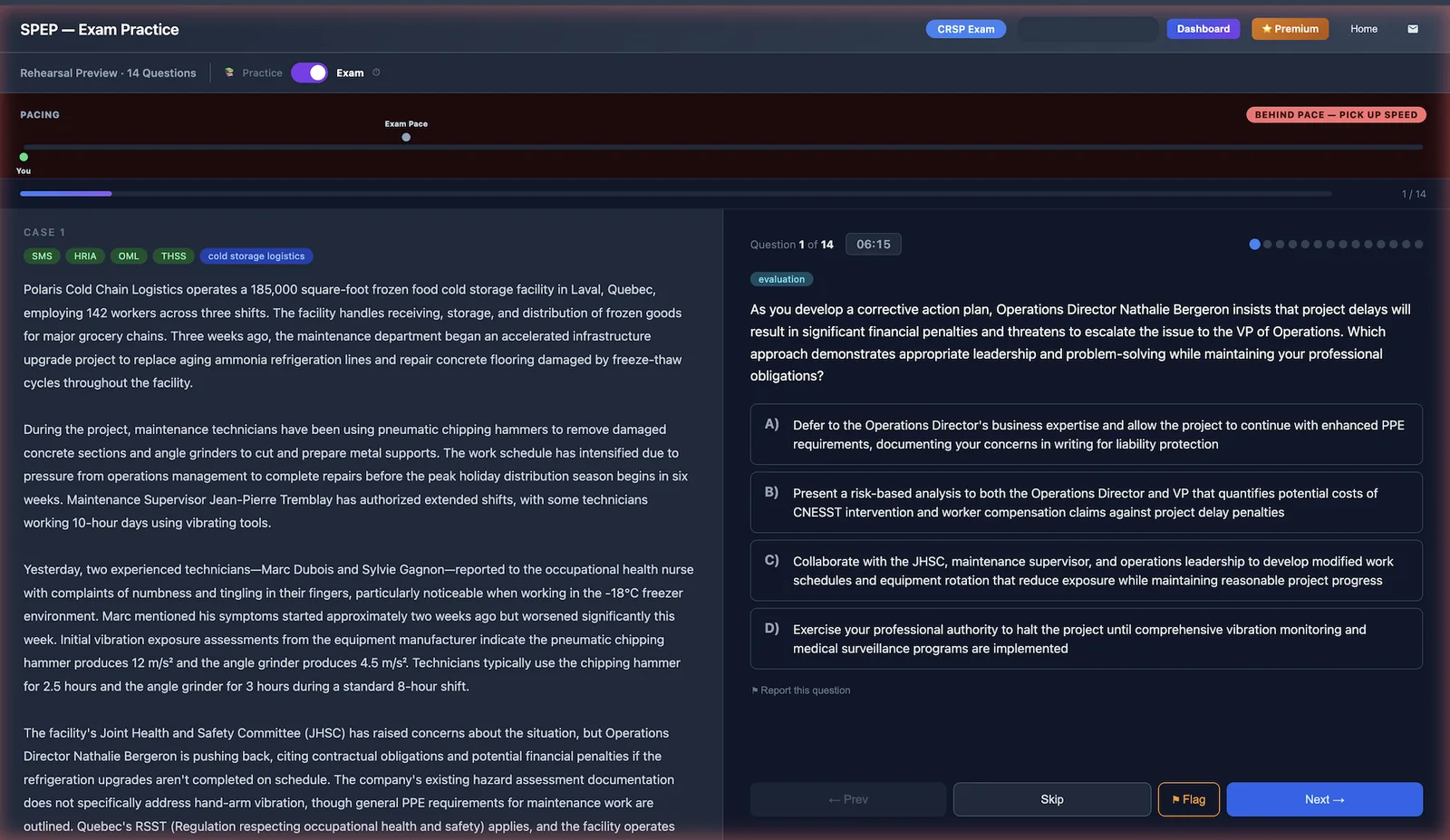Click the 06:15 timer display
The height and width of the screenshot is (840, 1450).
pyautogui.click(x=874, y=244)
